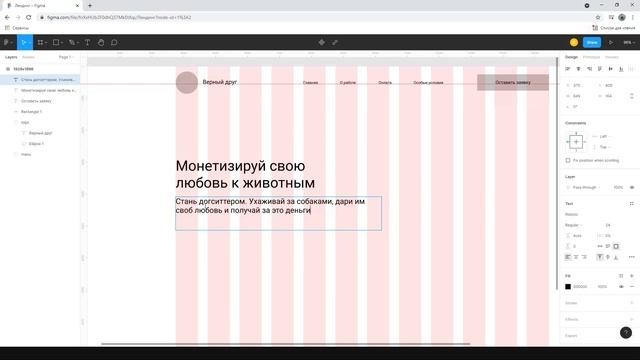The image size is (640, 360).
Task: Open fill style picker icon
Action: pos(621,276)
